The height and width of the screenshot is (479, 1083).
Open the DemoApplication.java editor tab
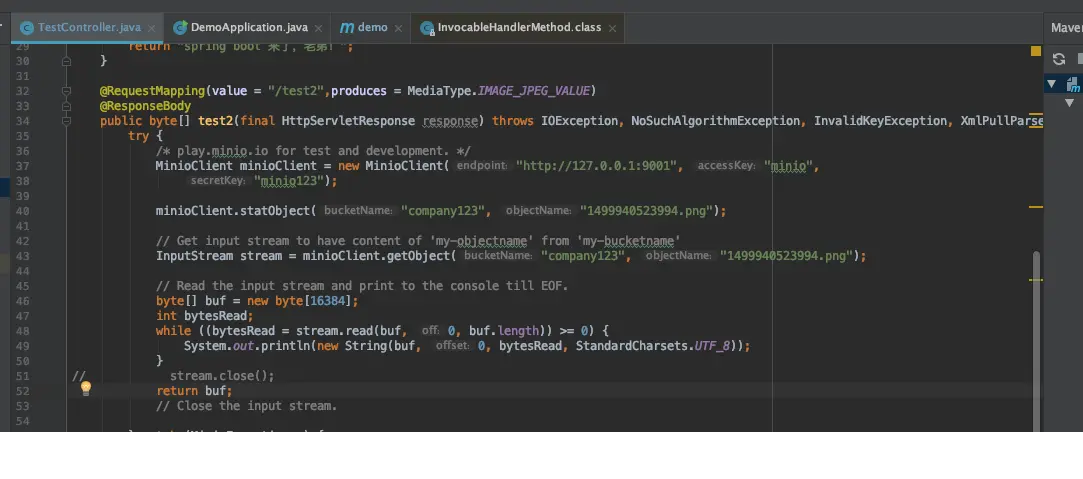click(249, 28)
